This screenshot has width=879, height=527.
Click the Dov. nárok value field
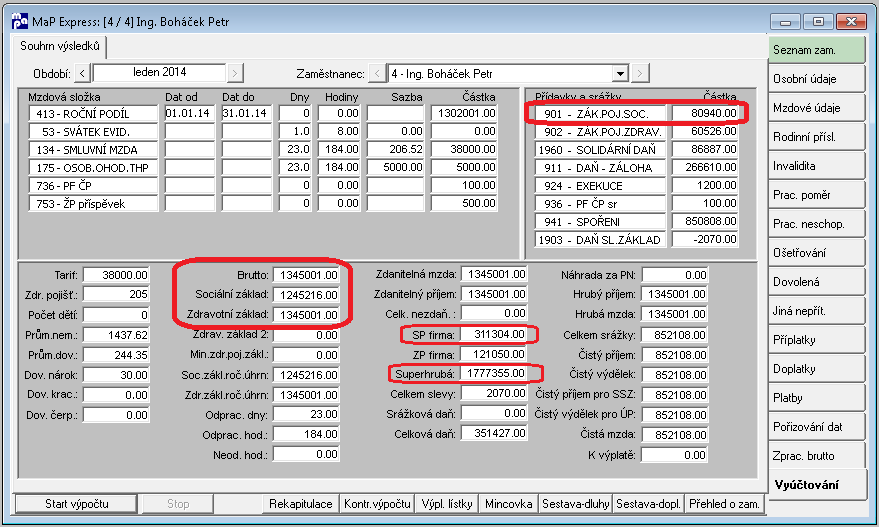tap(116, 375)
